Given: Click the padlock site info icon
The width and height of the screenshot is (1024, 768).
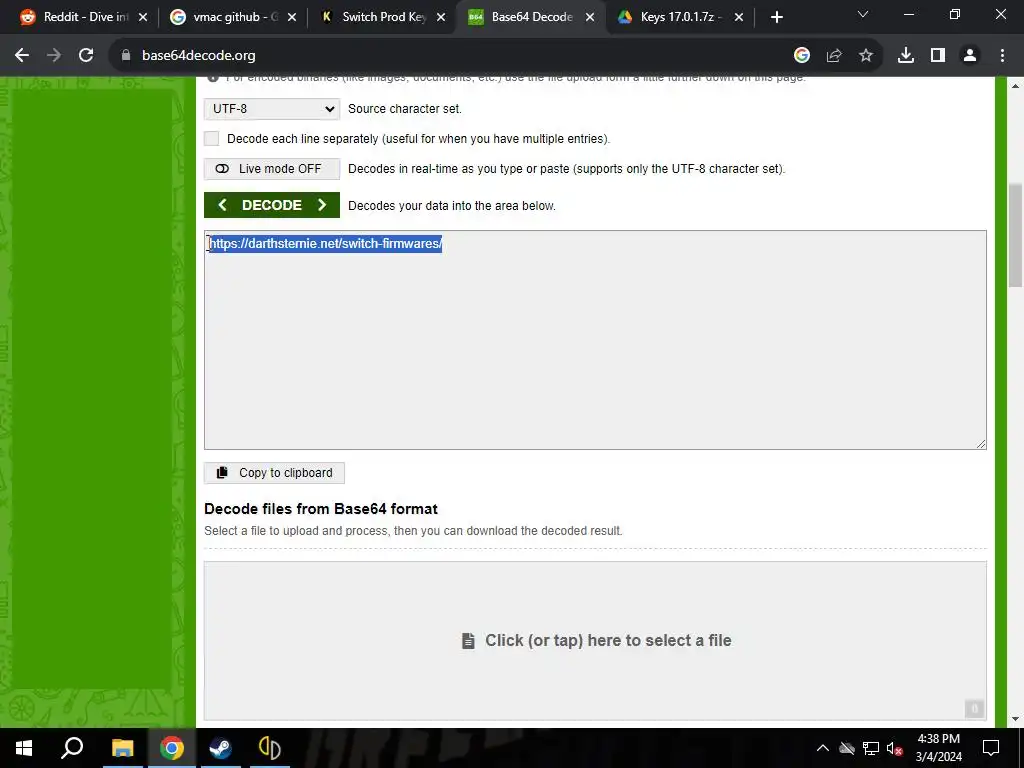Looking at the screenshot, I should pos(126,56).
